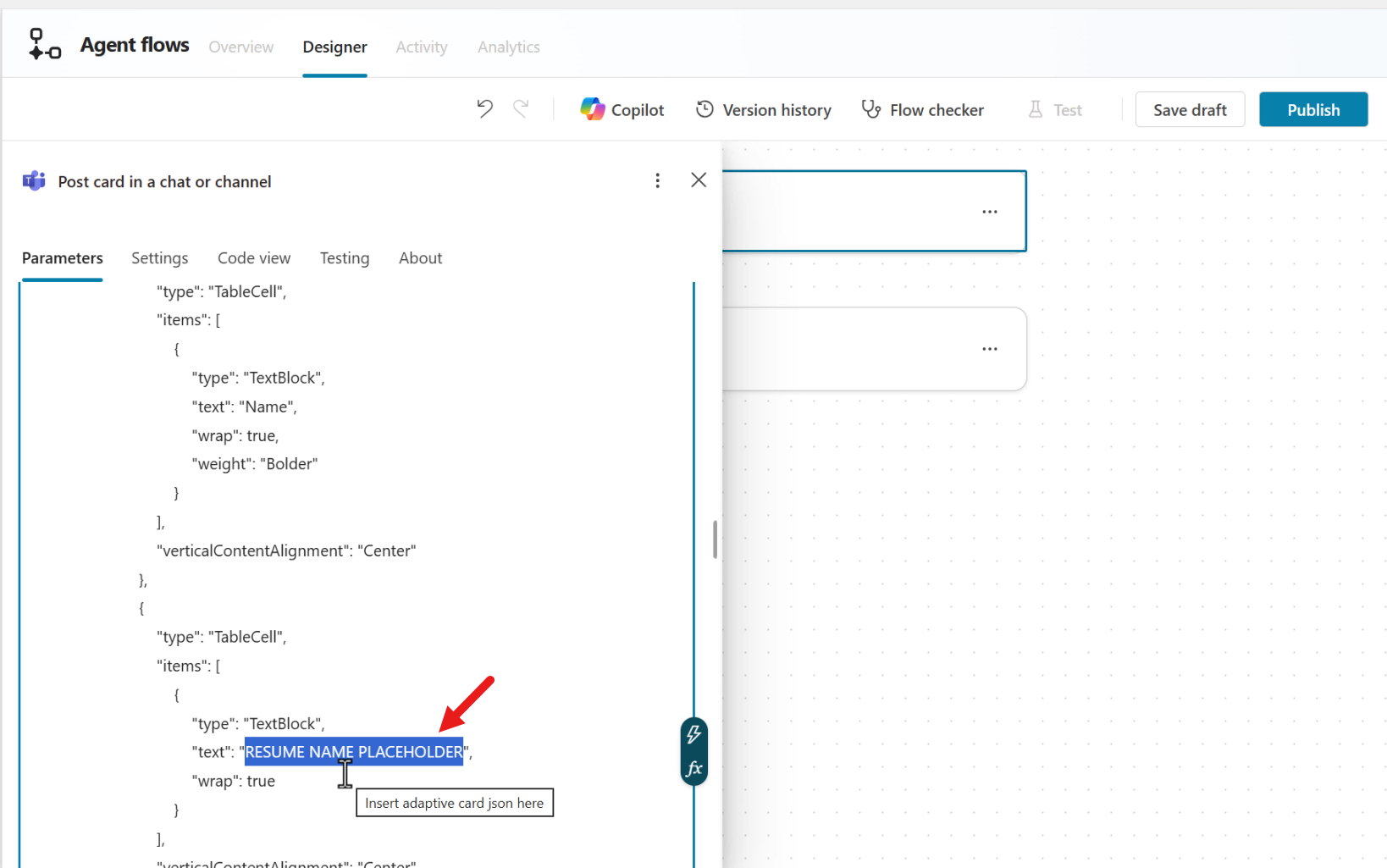Open the fx expression editor

[x=693, y=768]
